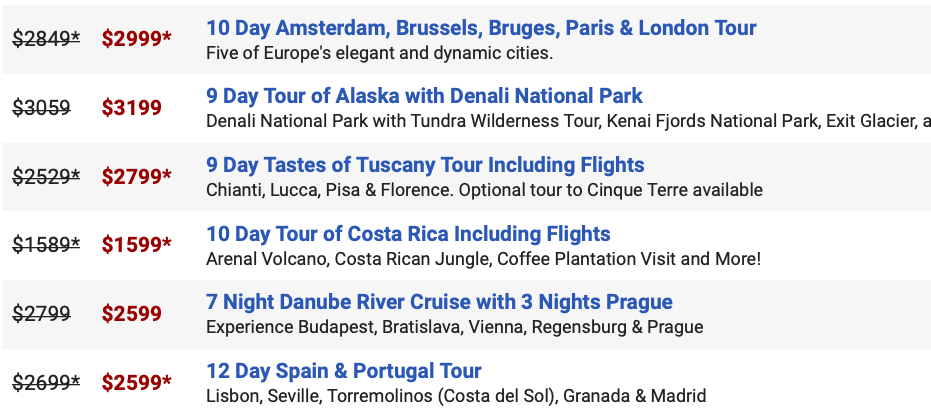This screenshot has height=415, width=931.
Task: Click the $3199 Alaska tour price
Action: 131,107
